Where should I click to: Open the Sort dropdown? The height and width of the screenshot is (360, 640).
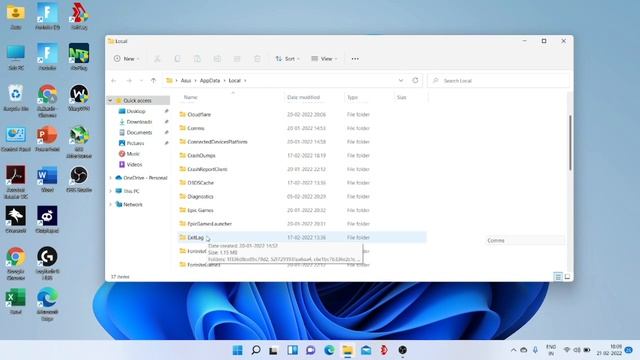pyautogui.click(x=288, y=59)
